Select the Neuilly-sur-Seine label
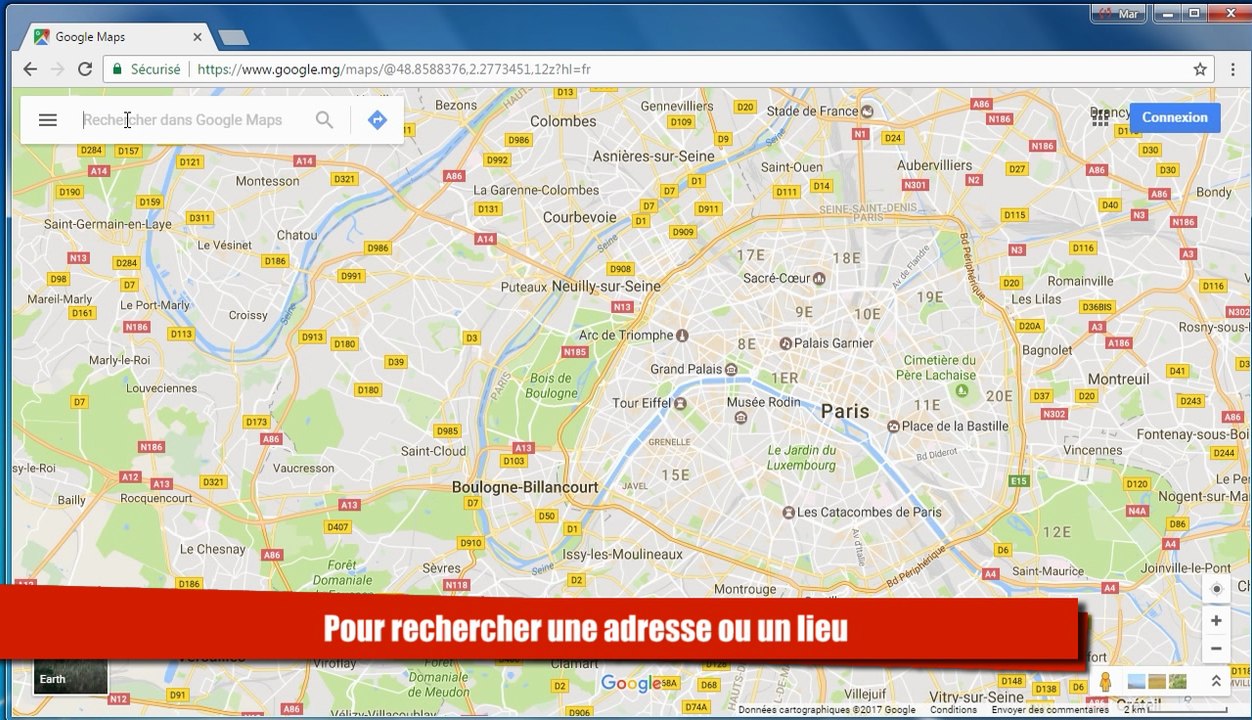 click(x=606, y=286)
